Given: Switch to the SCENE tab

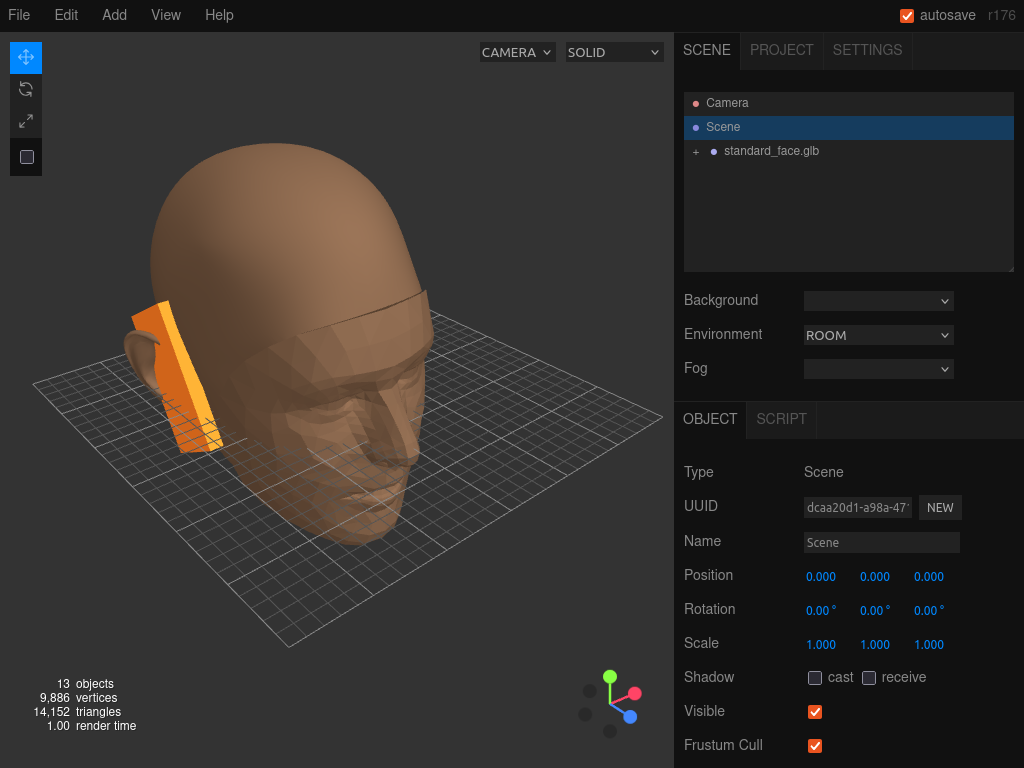Looking at the screenshot, I should (x=707, y=50).
